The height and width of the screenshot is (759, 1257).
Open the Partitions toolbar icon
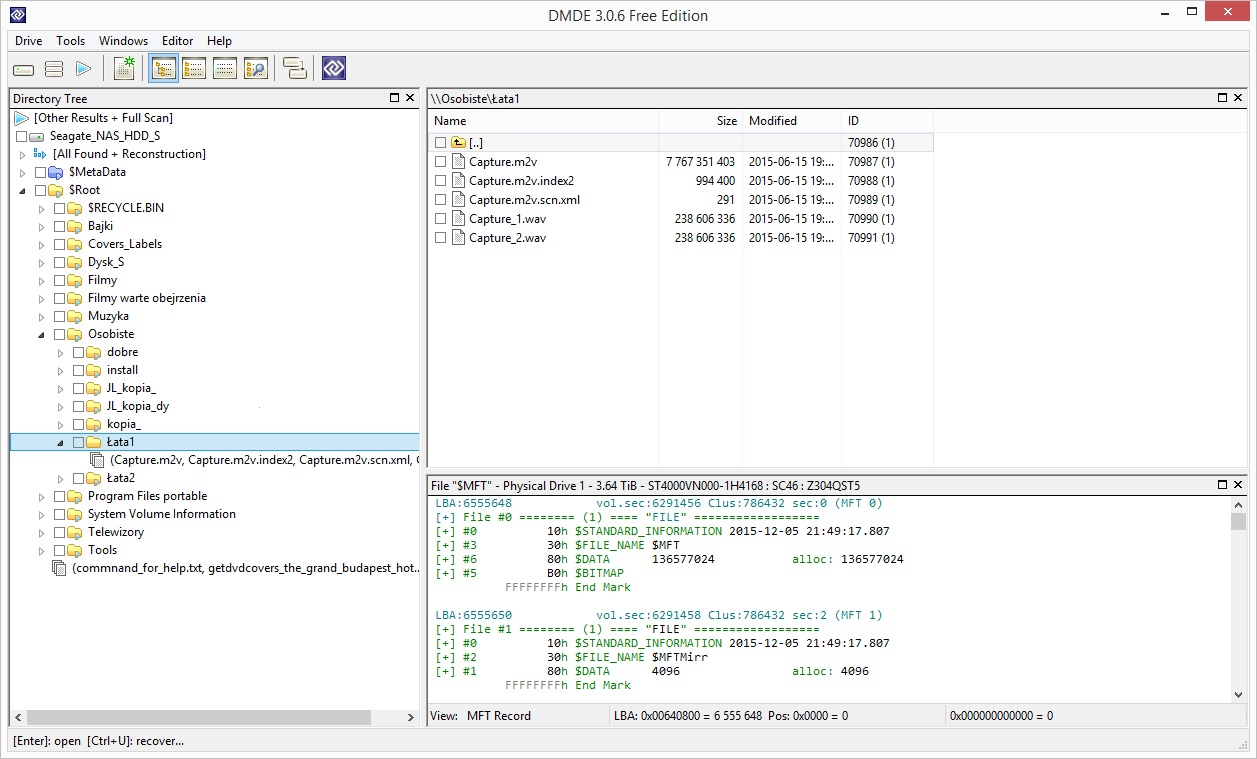(x=54, y=69)
